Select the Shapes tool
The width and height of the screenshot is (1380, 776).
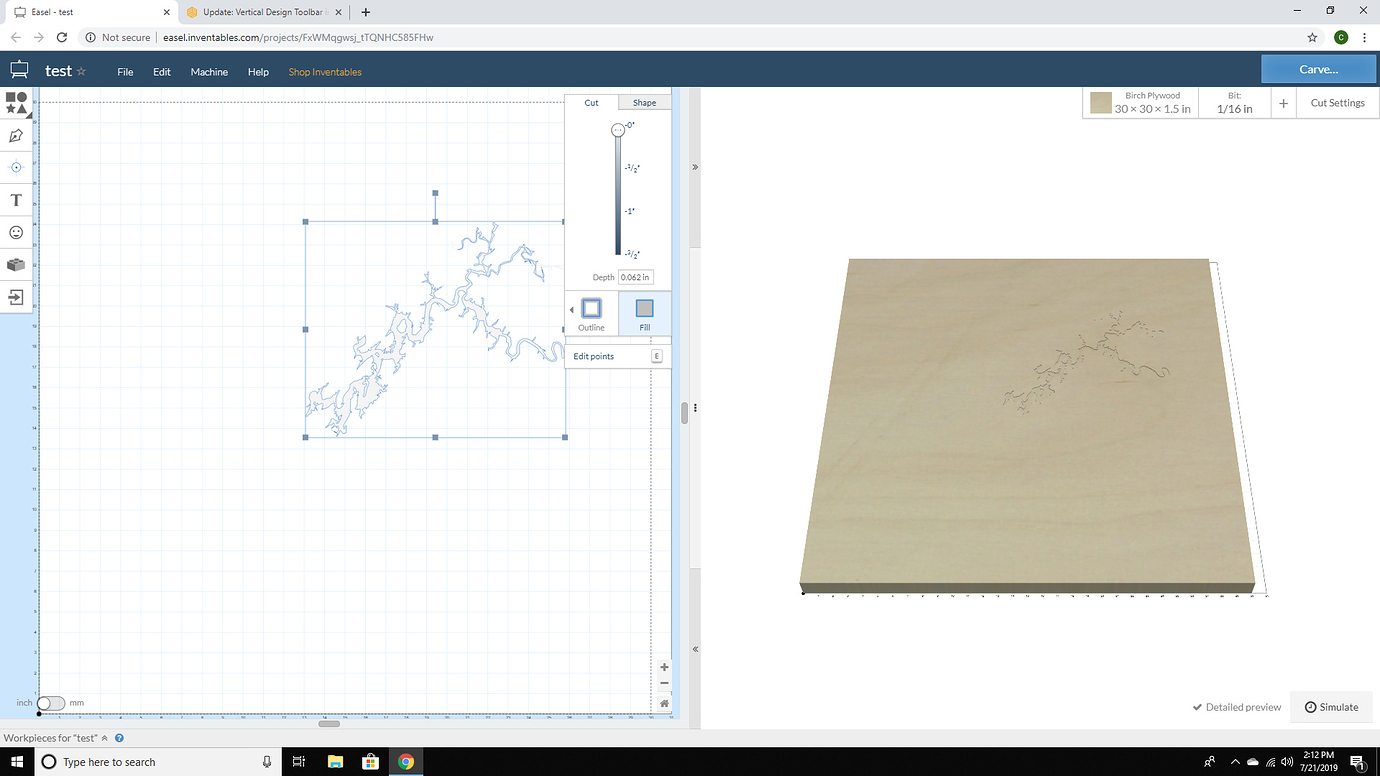coord(16,100)
